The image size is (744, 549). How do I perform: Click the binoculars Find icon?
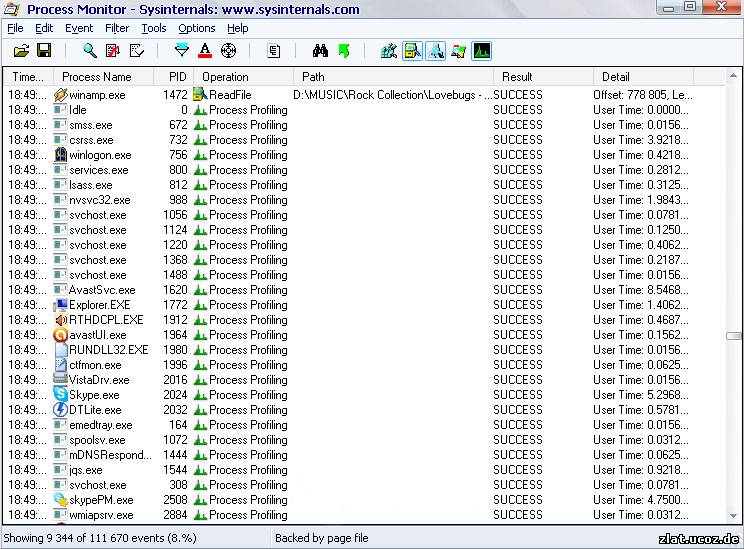pyautogui.click(x=320, y=50)
